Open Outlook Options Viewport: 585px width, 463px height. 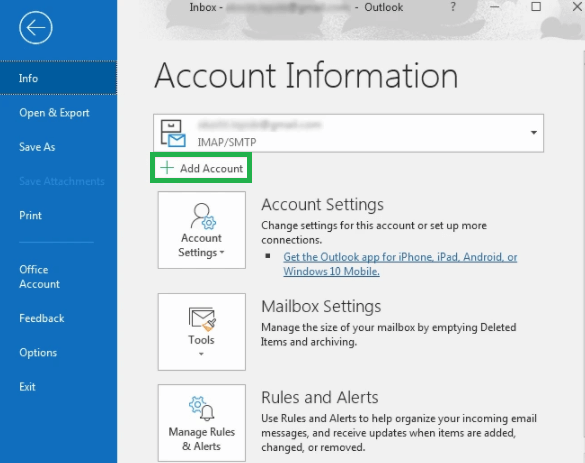click(x=38, y=353)
